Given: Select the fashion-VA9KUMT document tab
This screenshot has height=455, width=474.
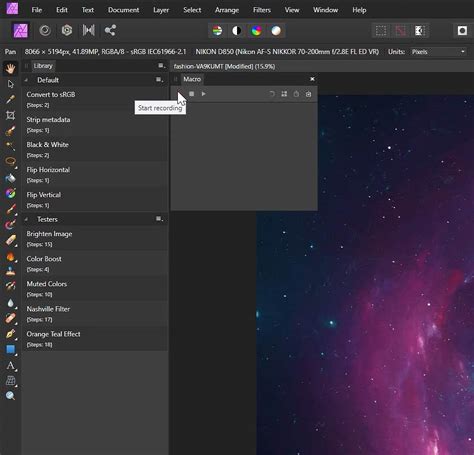Looking at the screenshot, I should [224, 66].
